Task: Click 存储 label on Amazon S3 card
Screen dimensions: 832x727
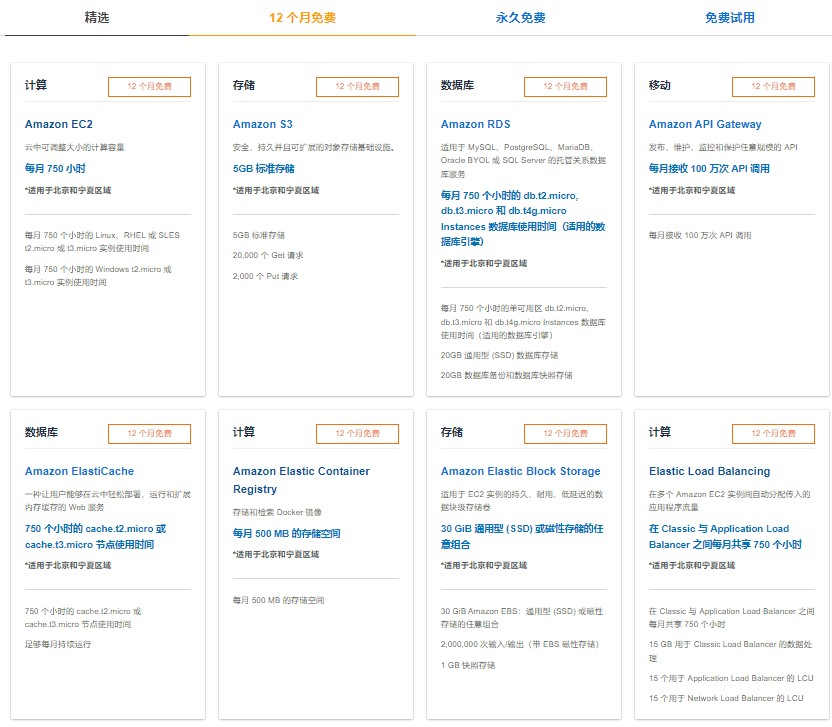Action: coord(244,85)
